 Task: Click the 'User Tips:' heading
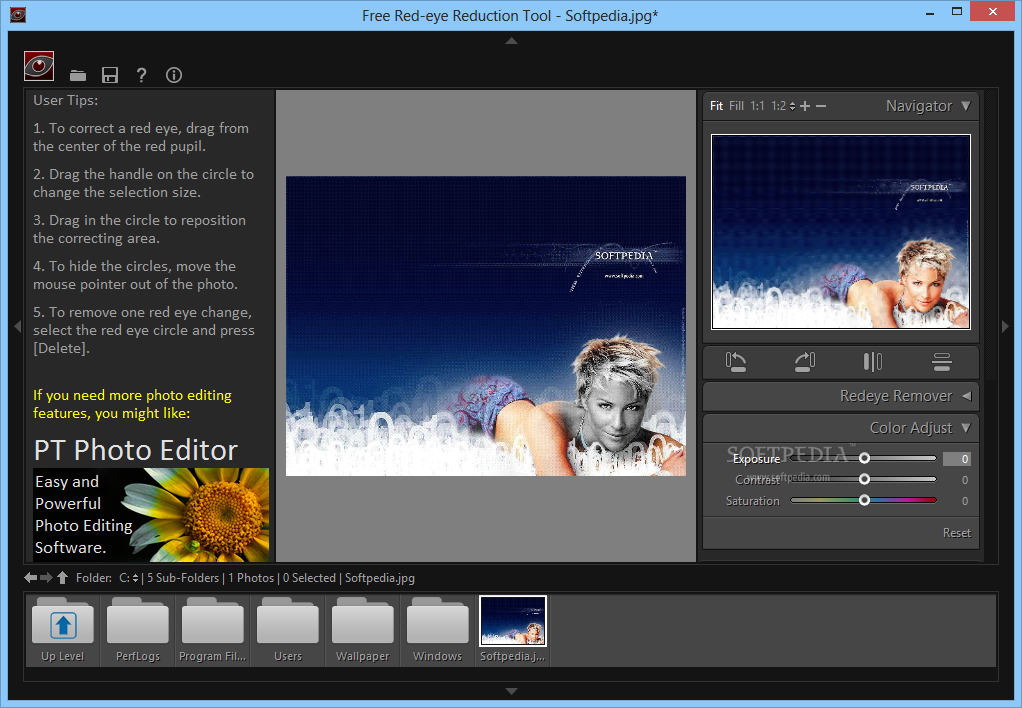66,100
